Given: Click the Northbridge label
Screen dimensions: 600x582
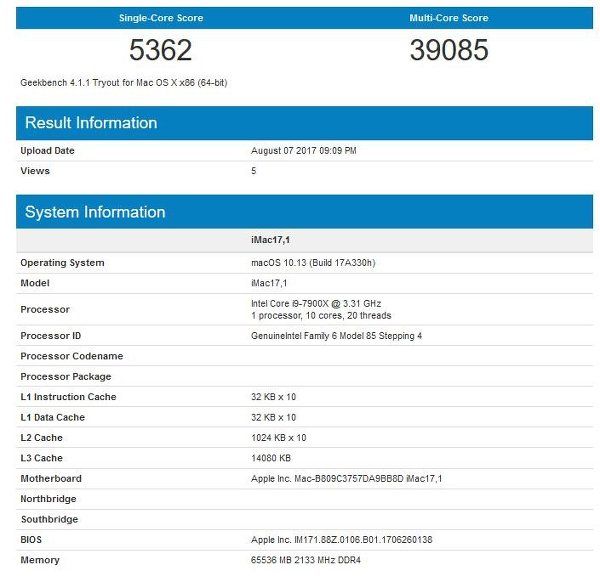Looking at the screenshot, I should [x=48, y=499].
